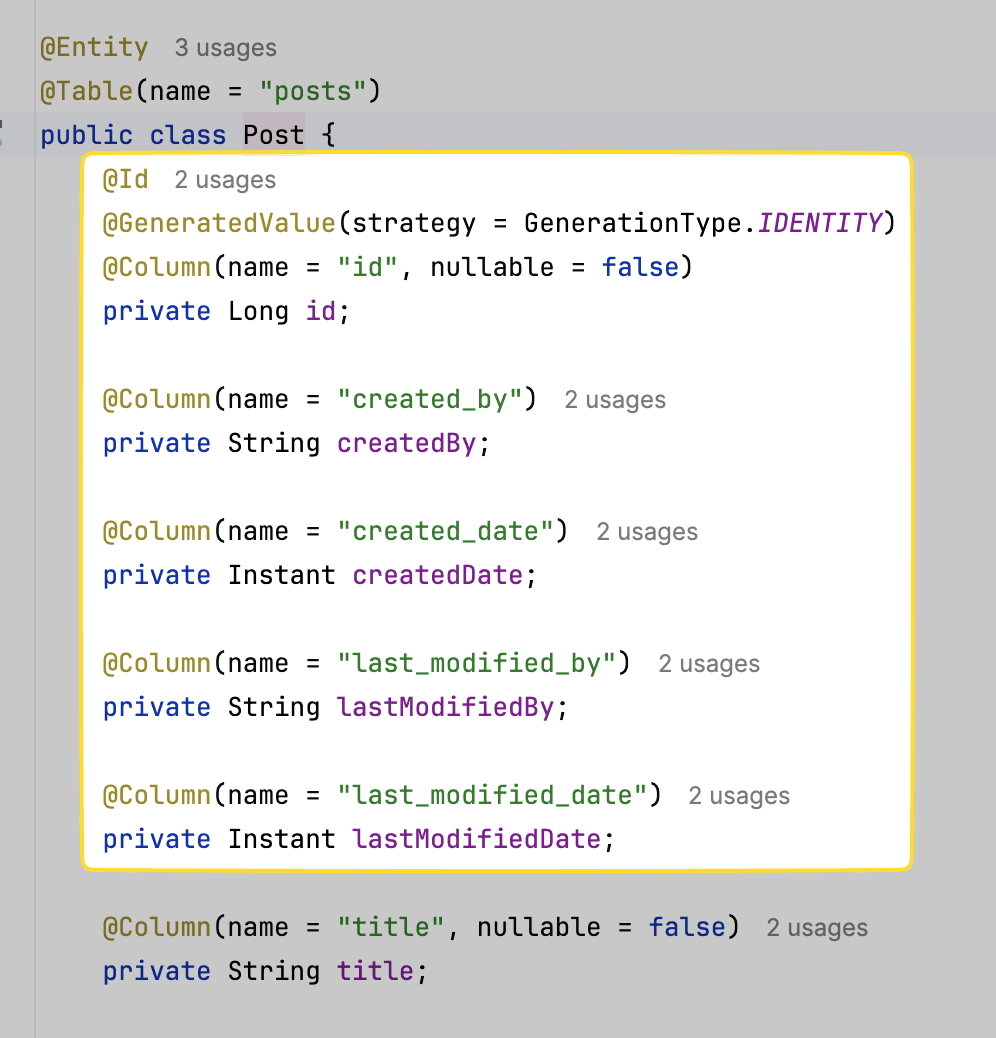Click the createdDate field name
This screenshot has width=996, height=1038.
pos(438,575)
